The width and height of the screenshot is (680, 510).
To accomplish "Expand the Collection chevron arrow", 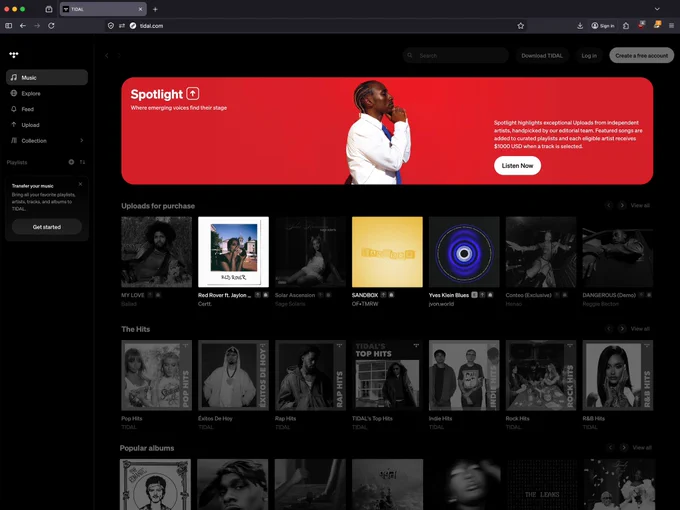I will [82, 141].
